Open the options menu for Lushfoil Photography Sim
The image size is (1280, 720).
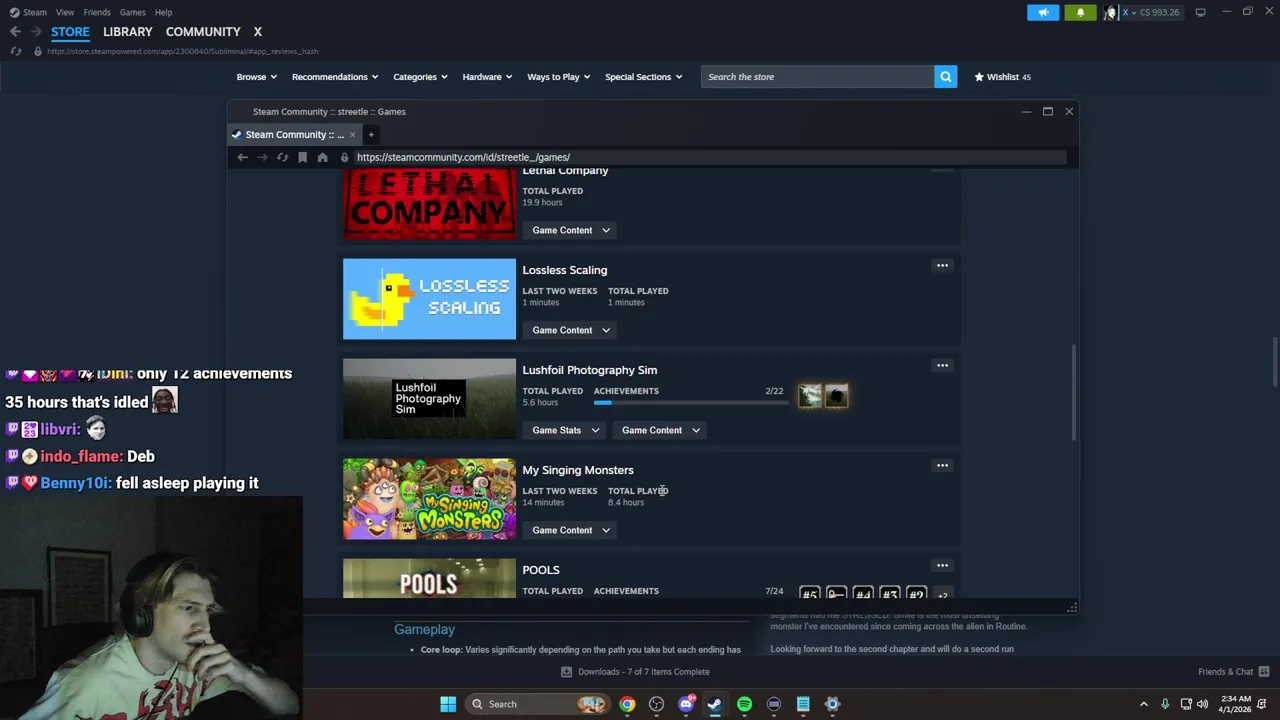pyautogui.click(x=942, y=365)
